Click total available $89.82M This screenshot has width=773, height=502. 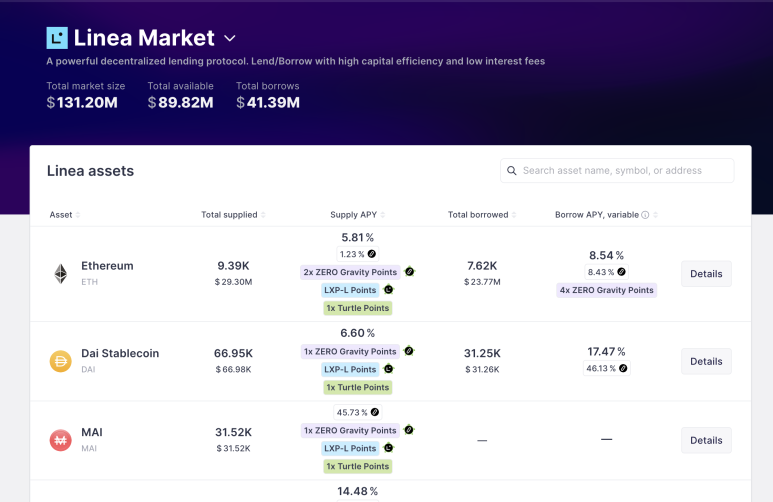(x=180, y=103)
